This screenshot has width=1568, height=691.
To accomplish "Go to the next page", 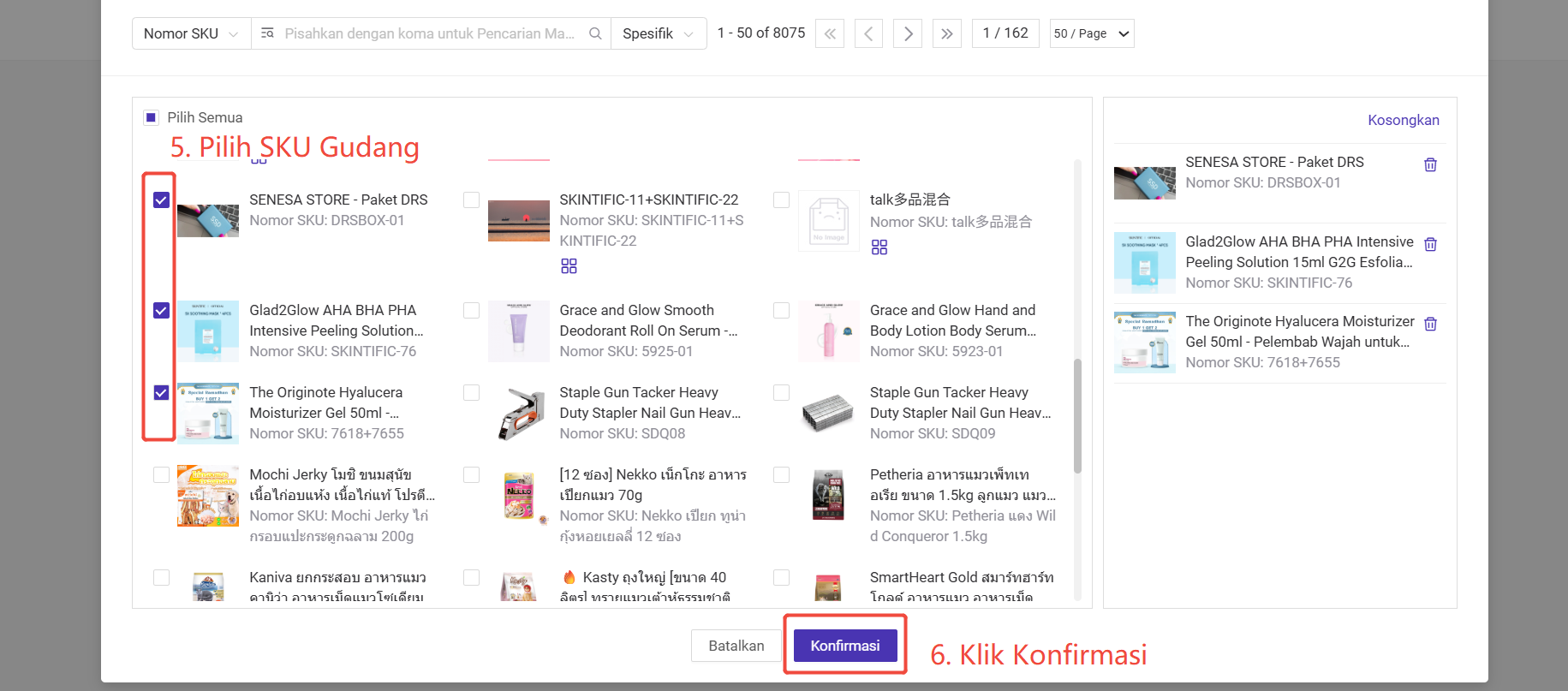I will click(908, 33).
